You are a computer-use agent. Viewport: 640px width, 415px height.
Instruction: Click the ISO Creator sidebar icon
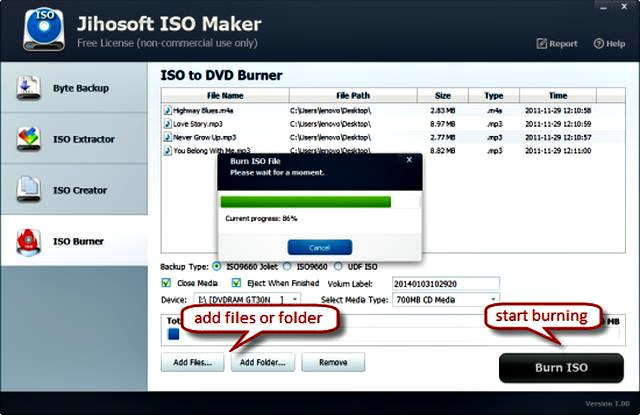(x=29, y=189)
